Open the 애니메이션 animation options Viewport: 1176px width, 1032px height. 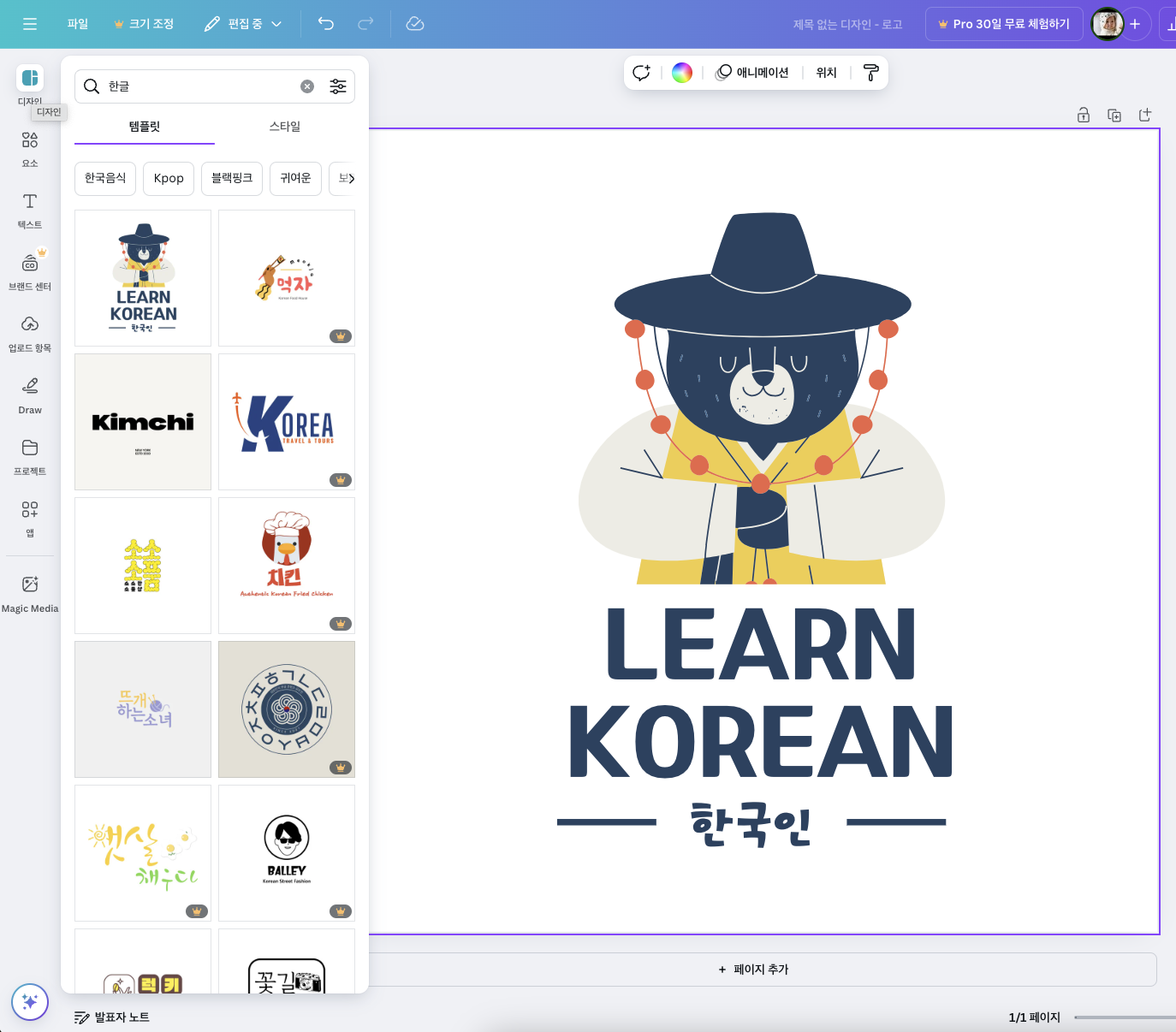click(x=752, y=73)
